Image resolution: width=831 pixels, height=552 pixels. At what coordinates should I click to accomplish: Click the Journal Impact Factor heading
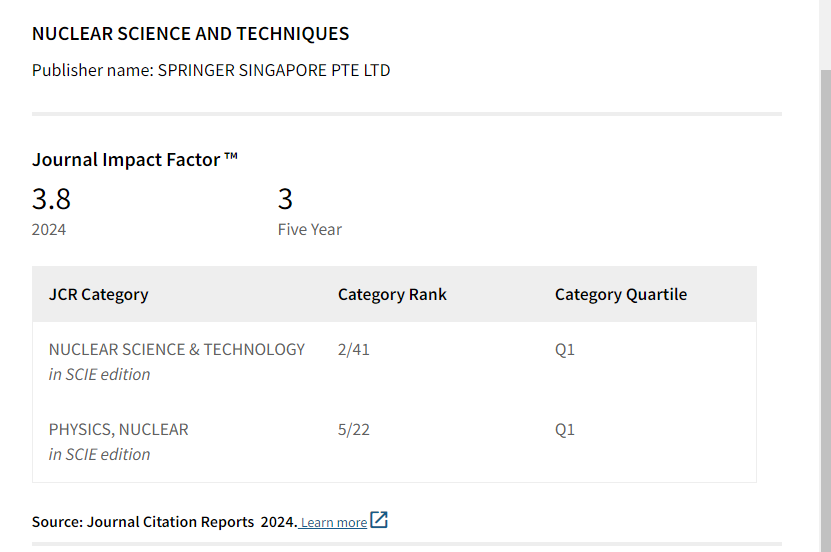135,159
